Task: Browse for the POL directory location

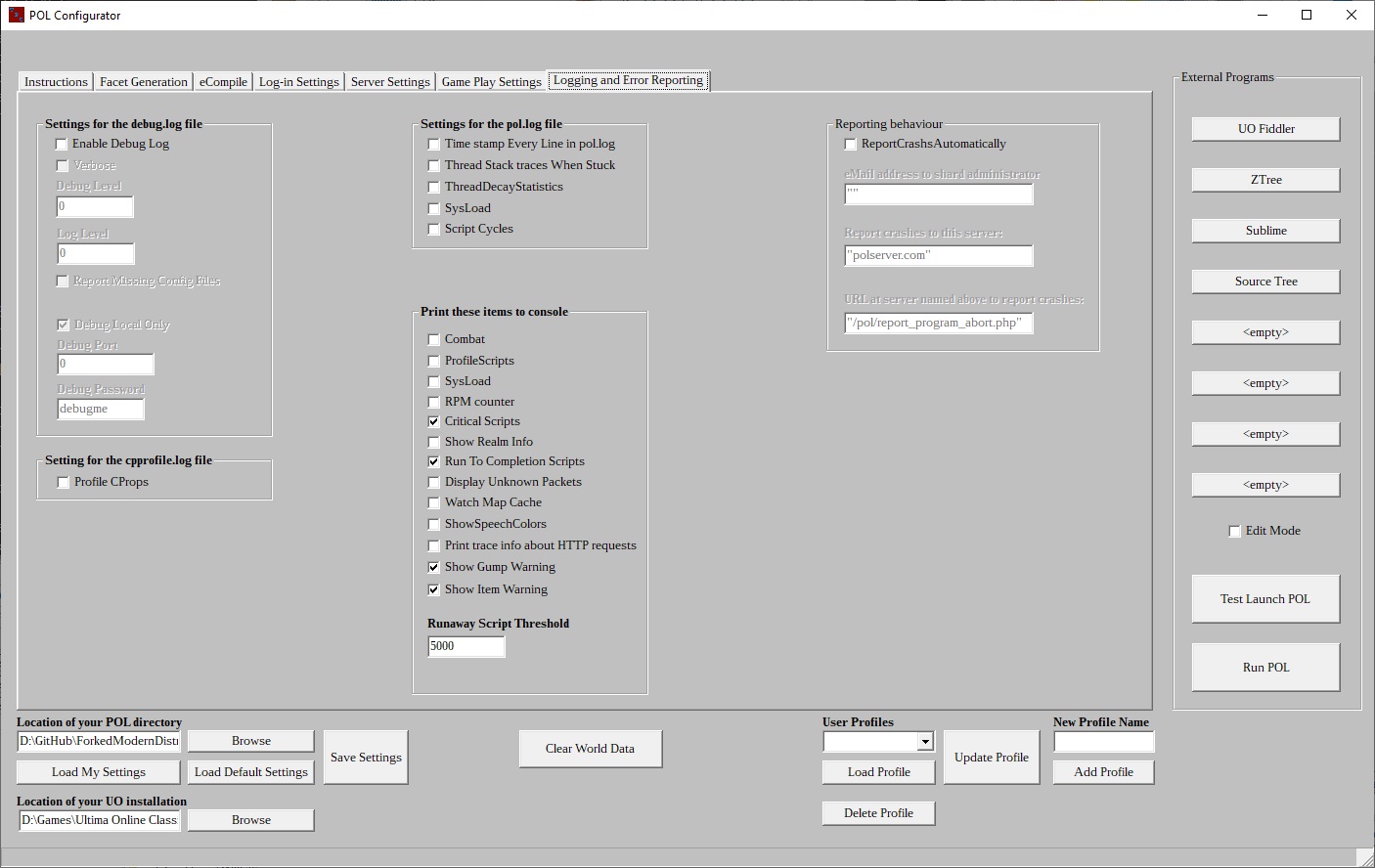Action: point(250,741)
